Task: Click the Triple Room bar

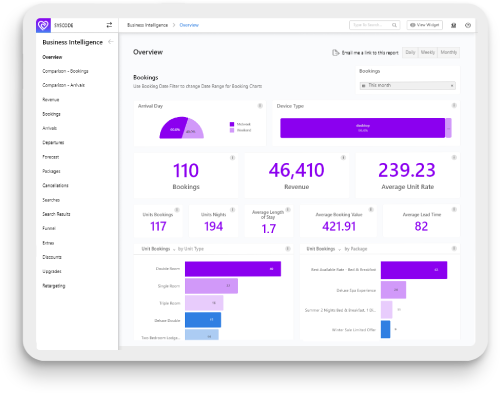Action: click(x=204, y=303)
